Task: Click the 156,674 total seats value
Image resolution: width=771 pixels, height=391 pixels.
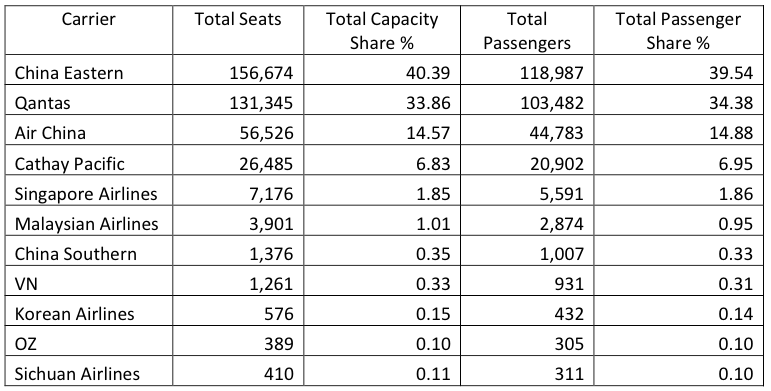Action: (261, 73)
